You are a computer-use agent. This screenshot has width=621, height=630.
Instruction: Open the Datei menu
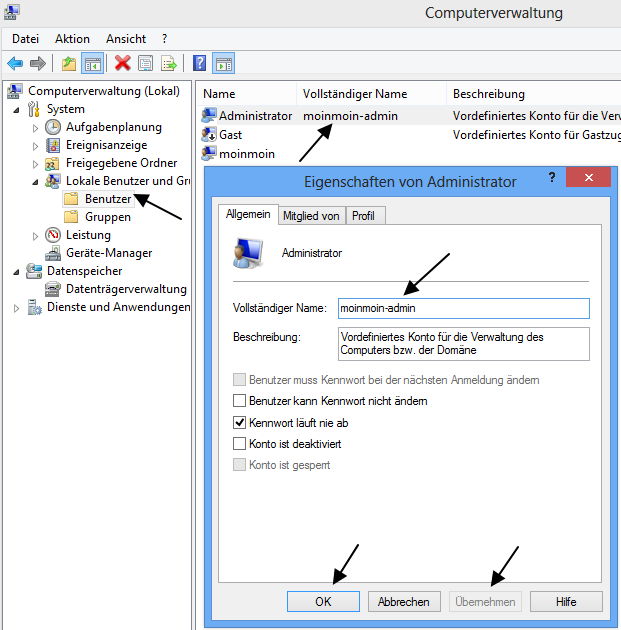coord(25,39)
